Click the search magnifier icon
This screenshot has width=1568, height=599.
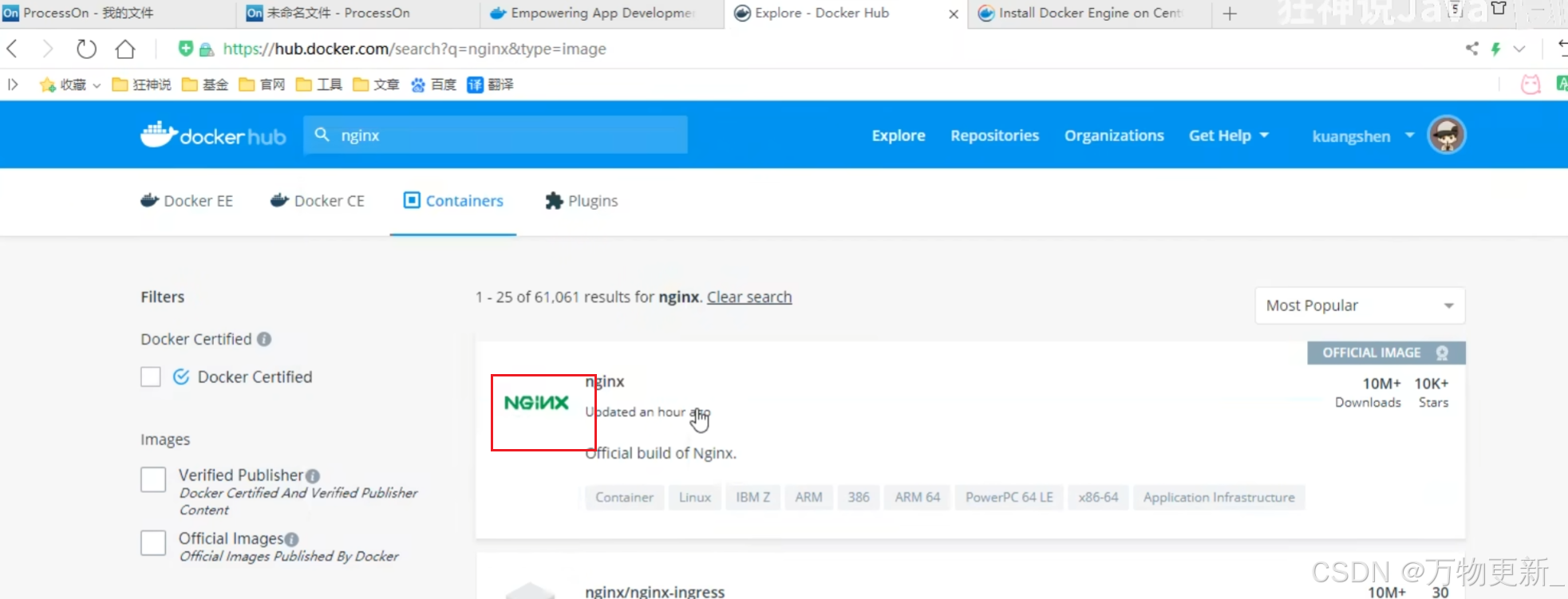(322, 134)
